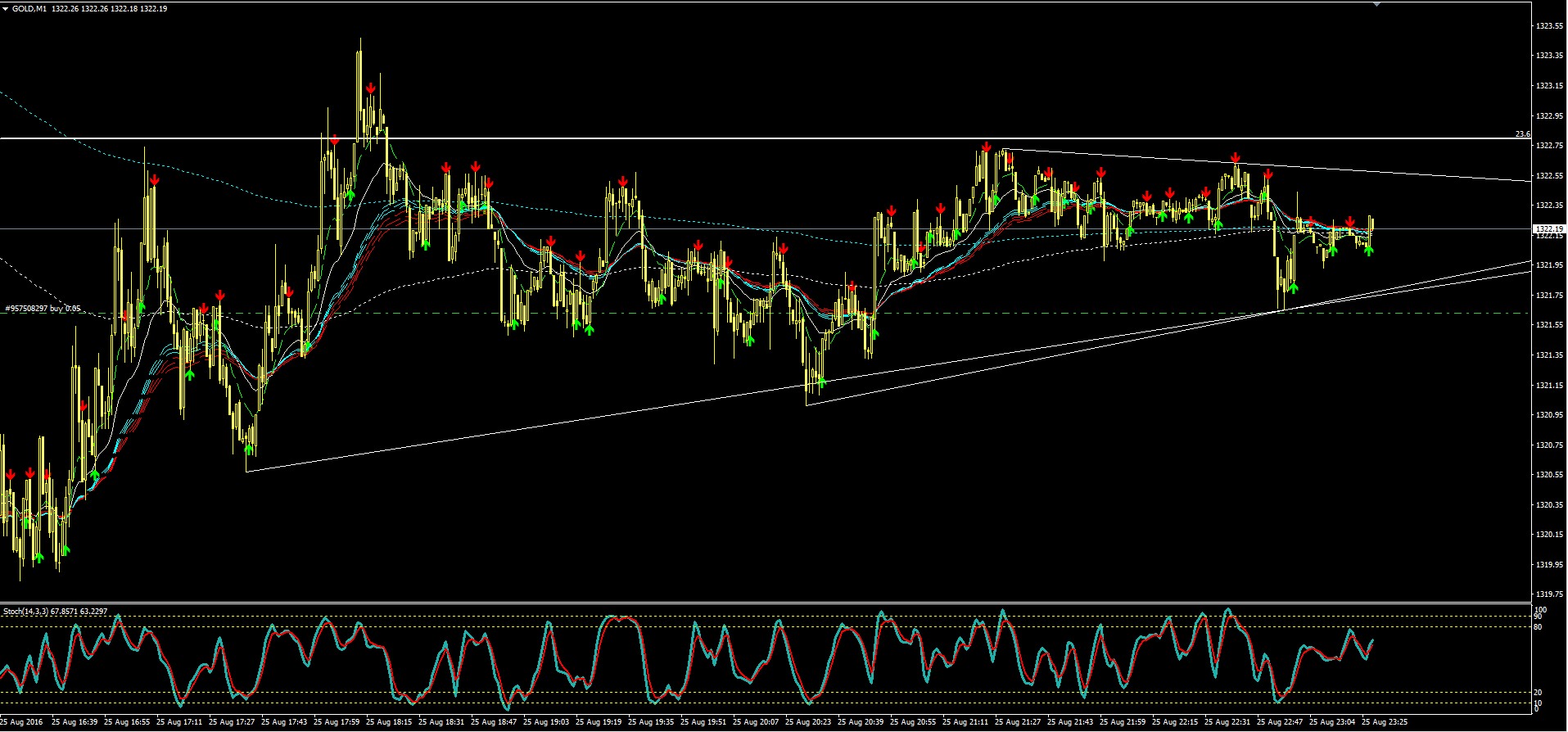Click the 25 Aug 20:39 time label
Screen dimensions: 1568x732
click(861, 722)
